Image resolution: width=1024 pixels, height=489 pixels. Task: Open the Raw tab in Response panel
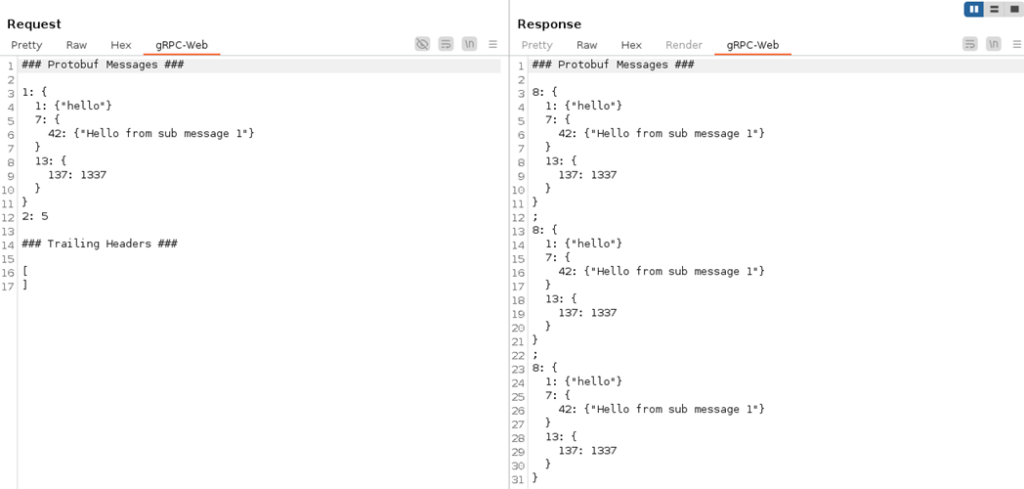point(587,45)
